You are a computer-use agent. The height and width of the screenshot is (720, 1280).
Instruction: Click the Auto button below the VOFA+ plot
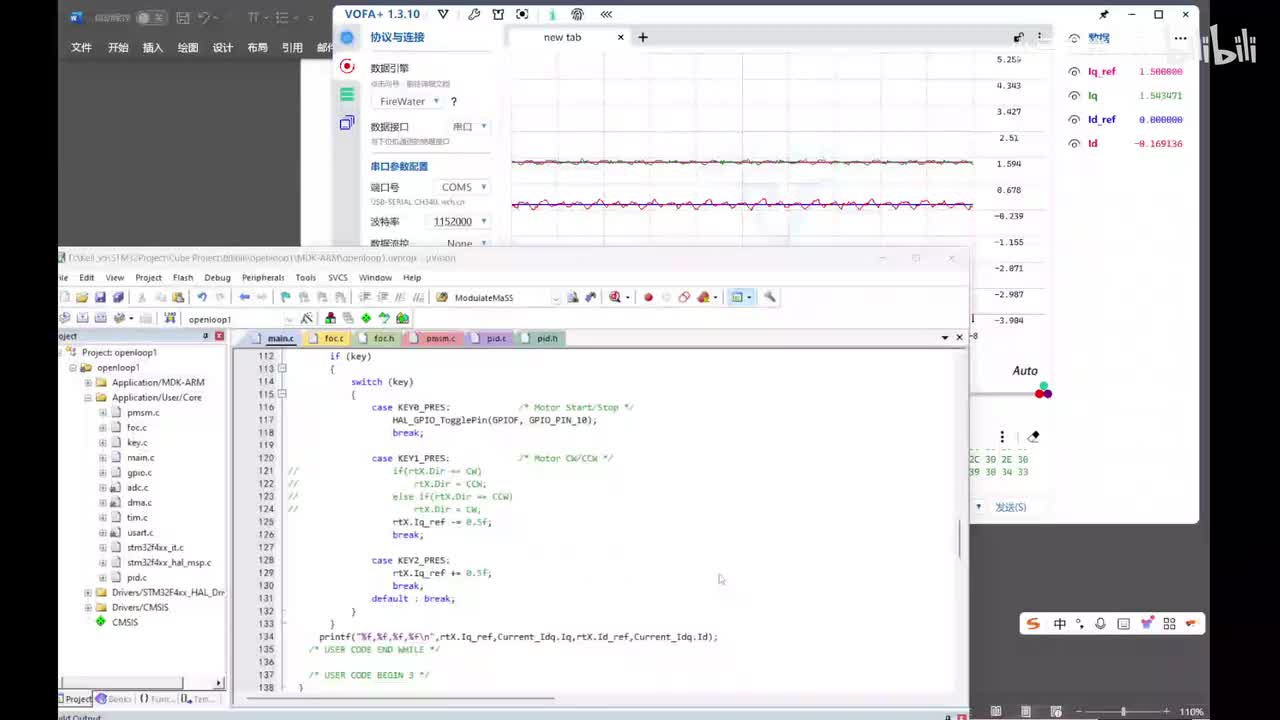[1025, 371]
